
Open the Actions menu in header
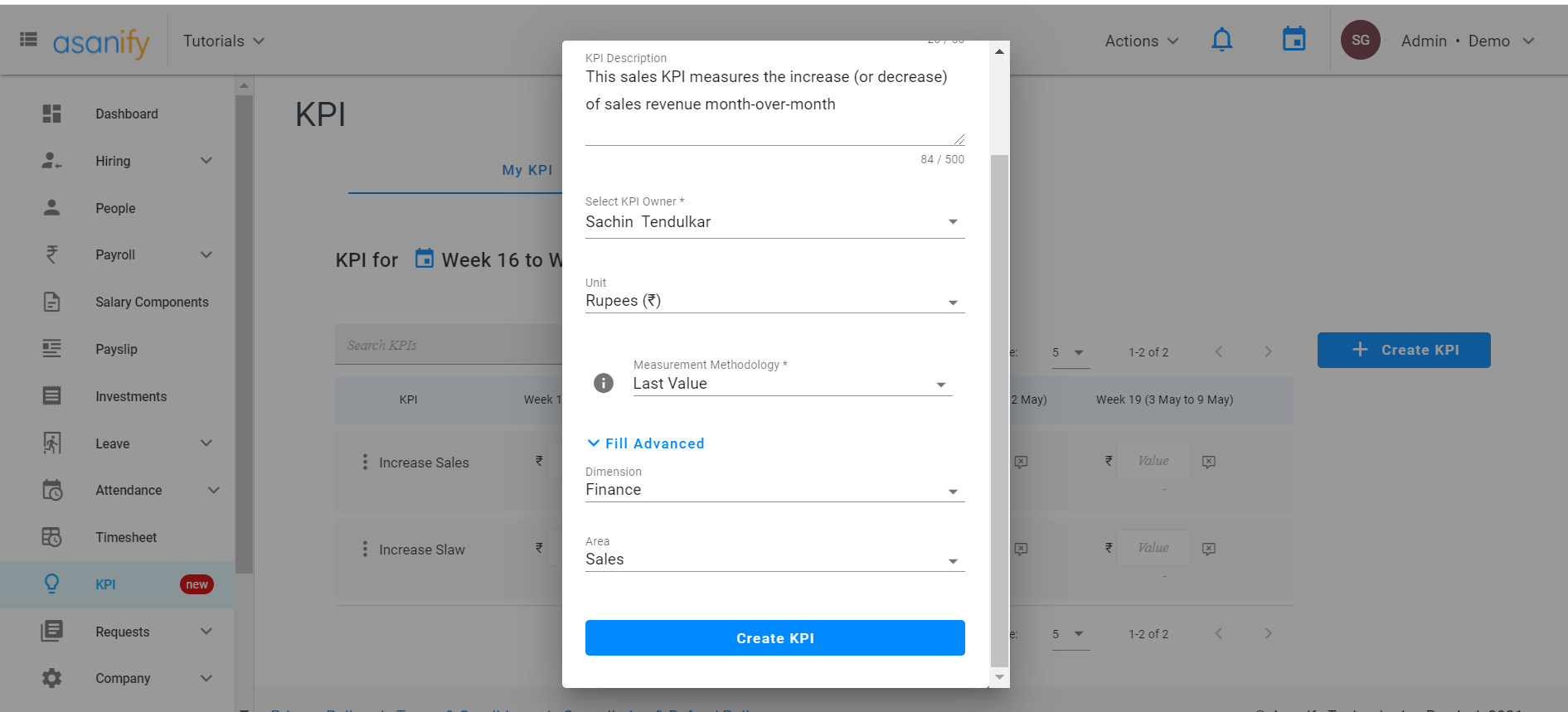[x=1141, y=41]
